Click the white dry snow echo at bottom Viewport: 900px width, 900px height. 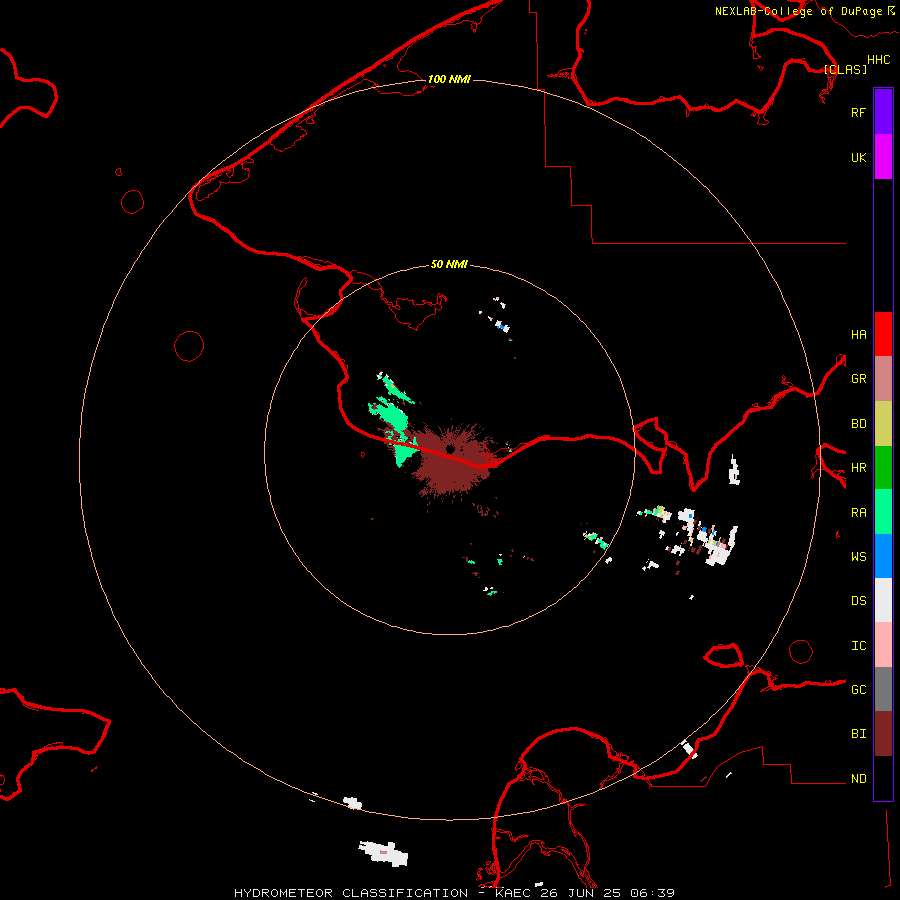[x=383, y=853]
